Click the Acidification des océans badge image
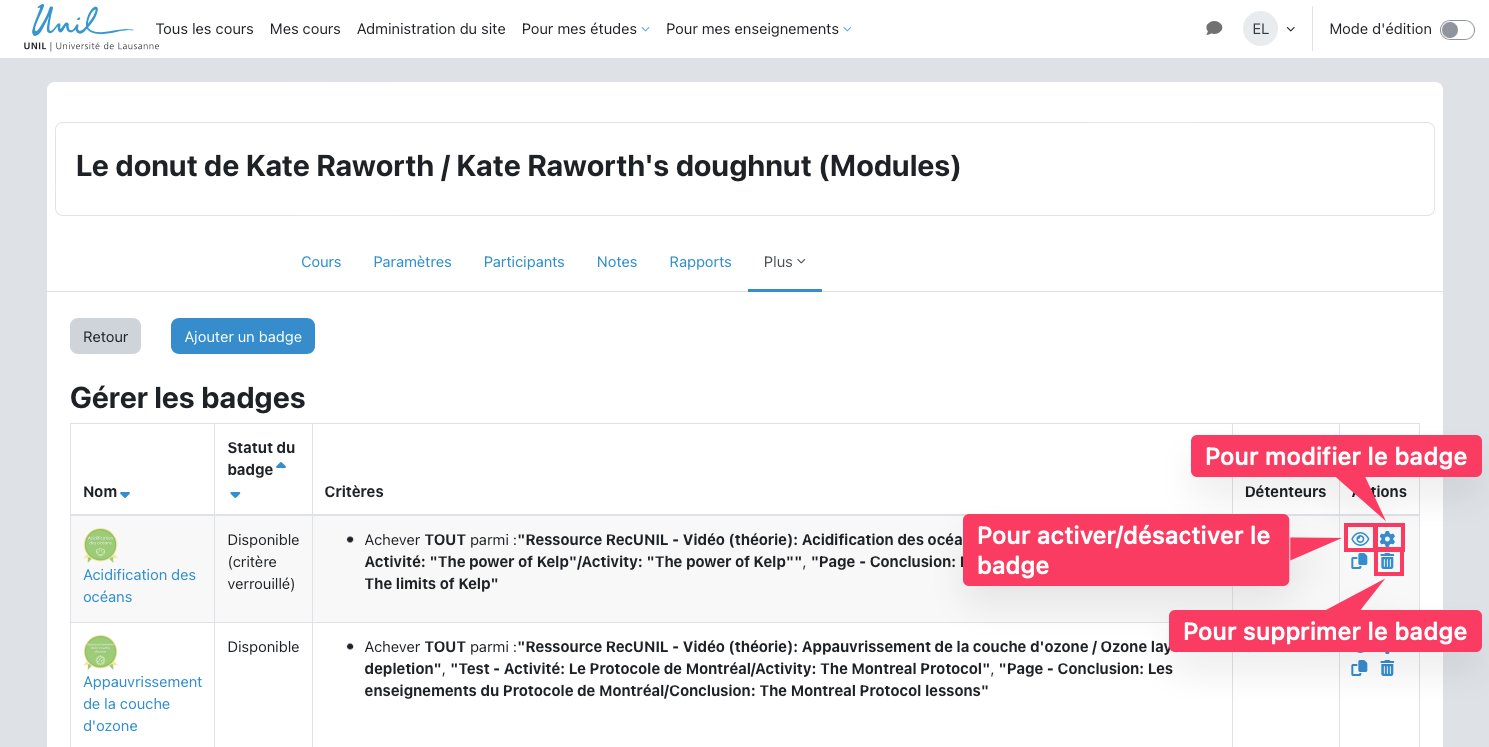 [101, 545]
